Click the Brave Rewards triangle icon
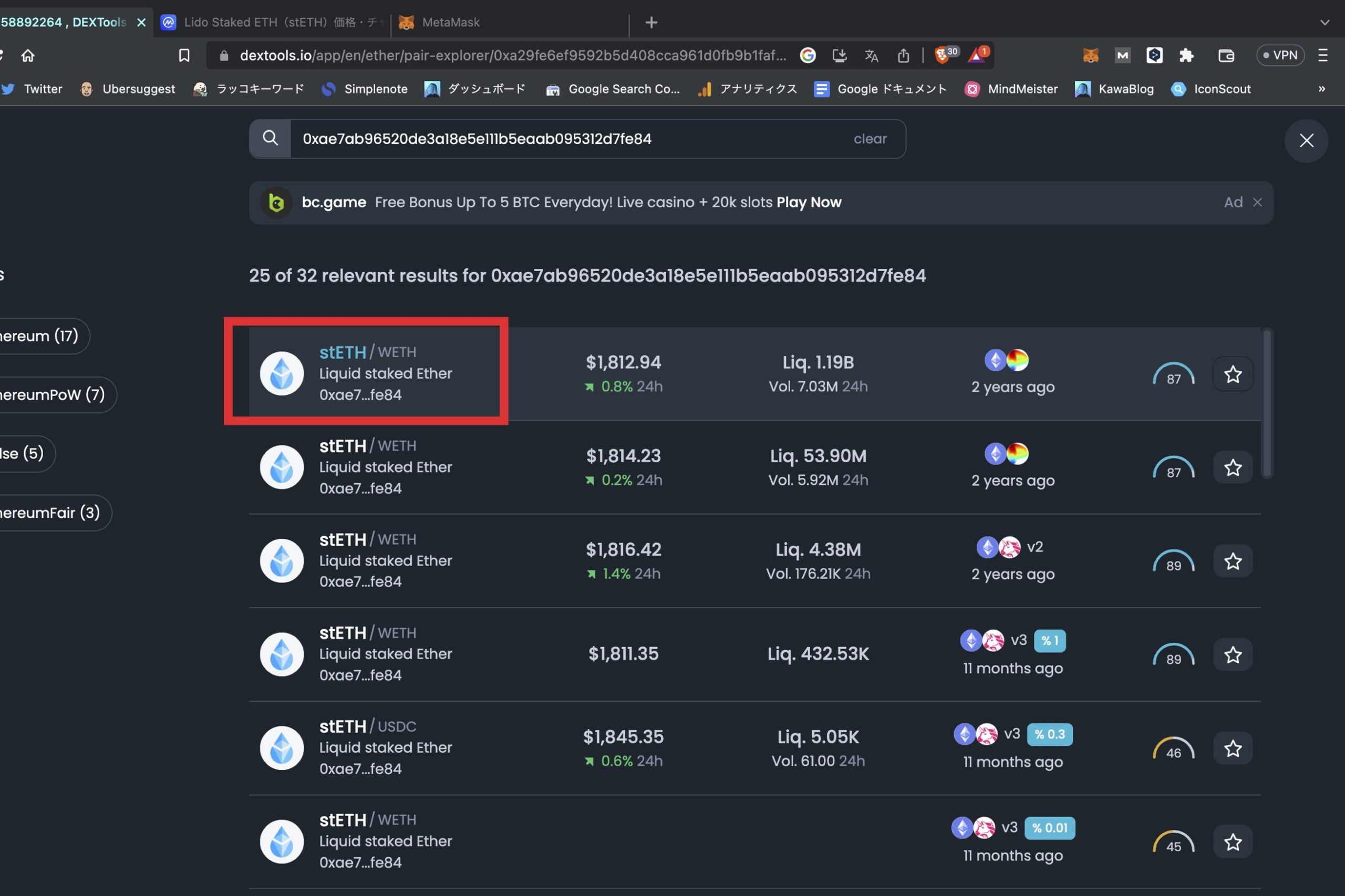Viewport: 1345px width, 896px height. pyautogui.click(x=977, y=55)
